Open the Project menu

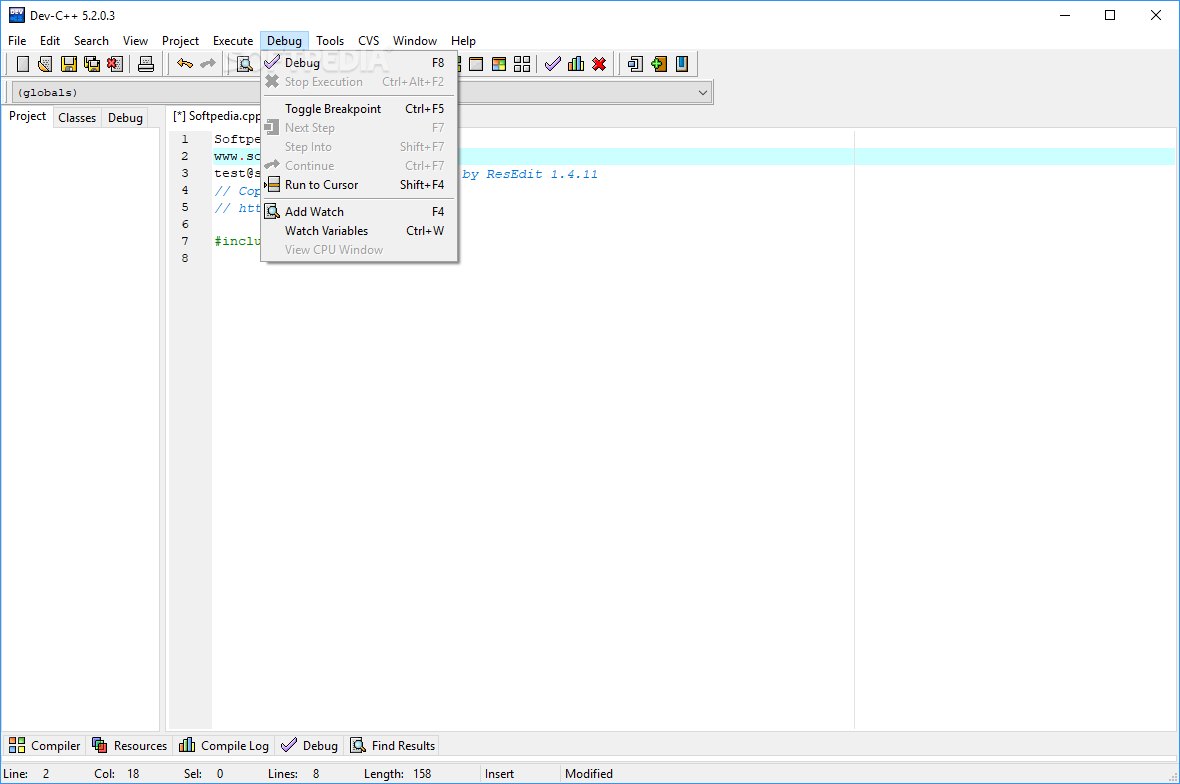[x=181, y=41]
